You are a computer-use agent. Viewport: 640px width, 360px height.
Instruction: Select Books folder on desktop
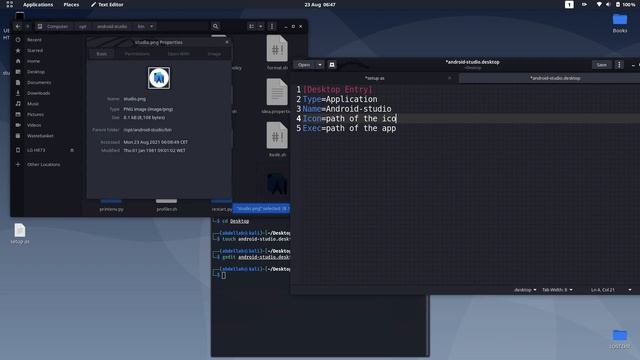click(x=620, y=23)
